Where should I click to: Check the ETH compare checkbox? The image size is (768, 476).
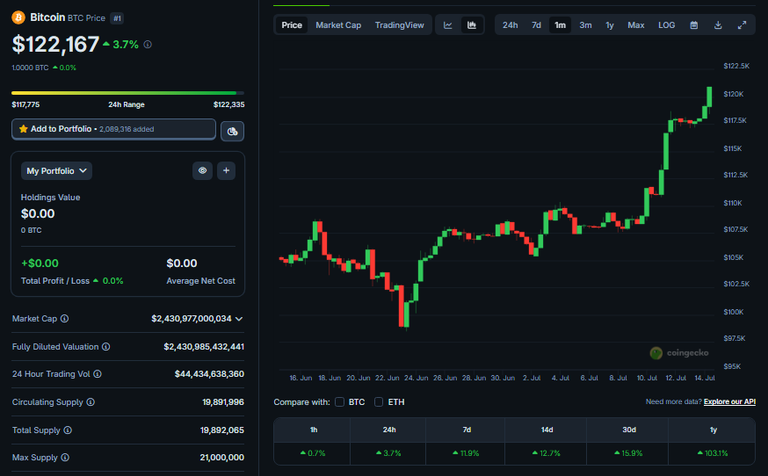(x=379, y=402)
